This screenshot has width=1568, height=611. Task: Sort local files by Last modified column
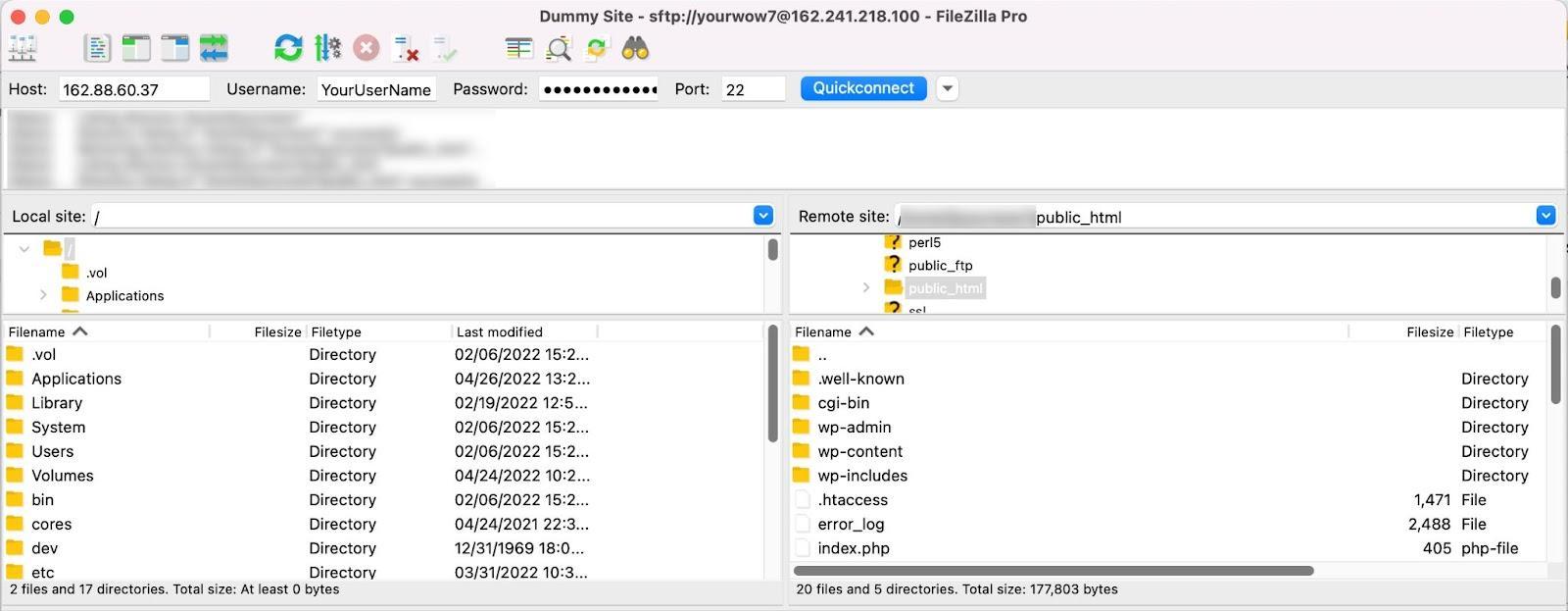[x=524, y=331]
